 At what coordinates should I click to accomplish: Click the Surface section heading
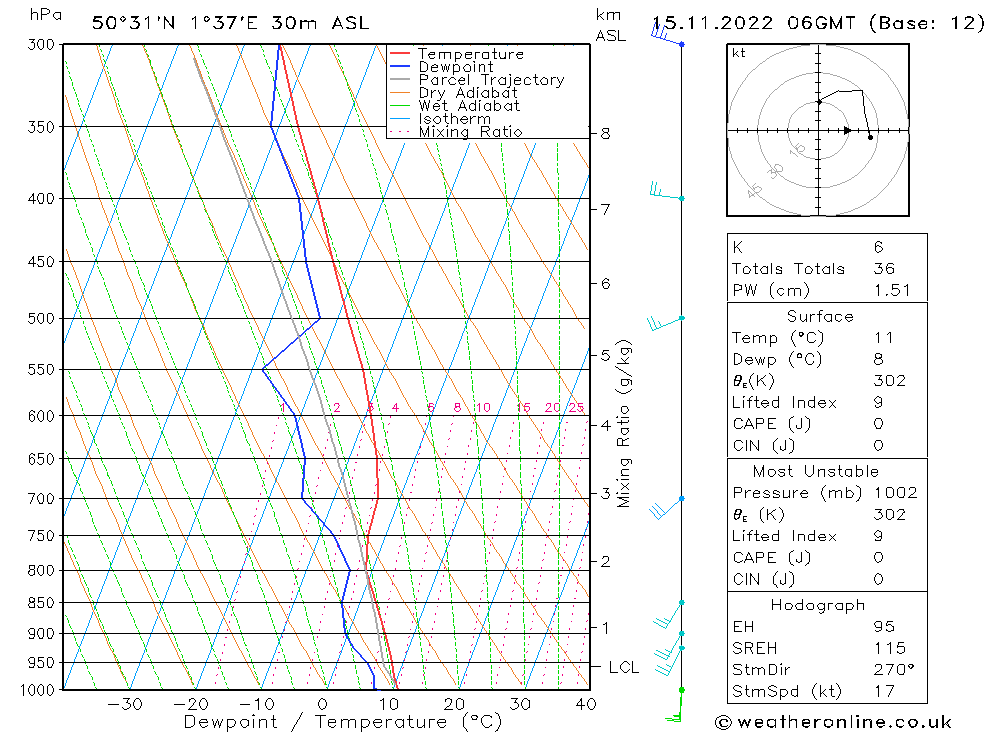(x=820, y=316)
